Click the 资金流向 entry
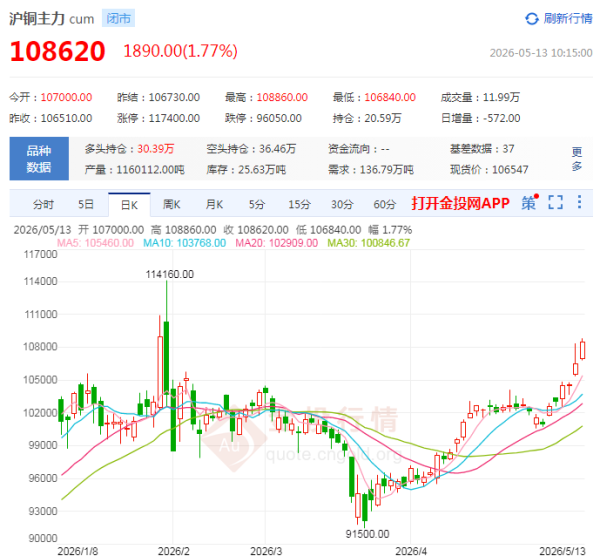600x556 pixels. coord(359,148)
